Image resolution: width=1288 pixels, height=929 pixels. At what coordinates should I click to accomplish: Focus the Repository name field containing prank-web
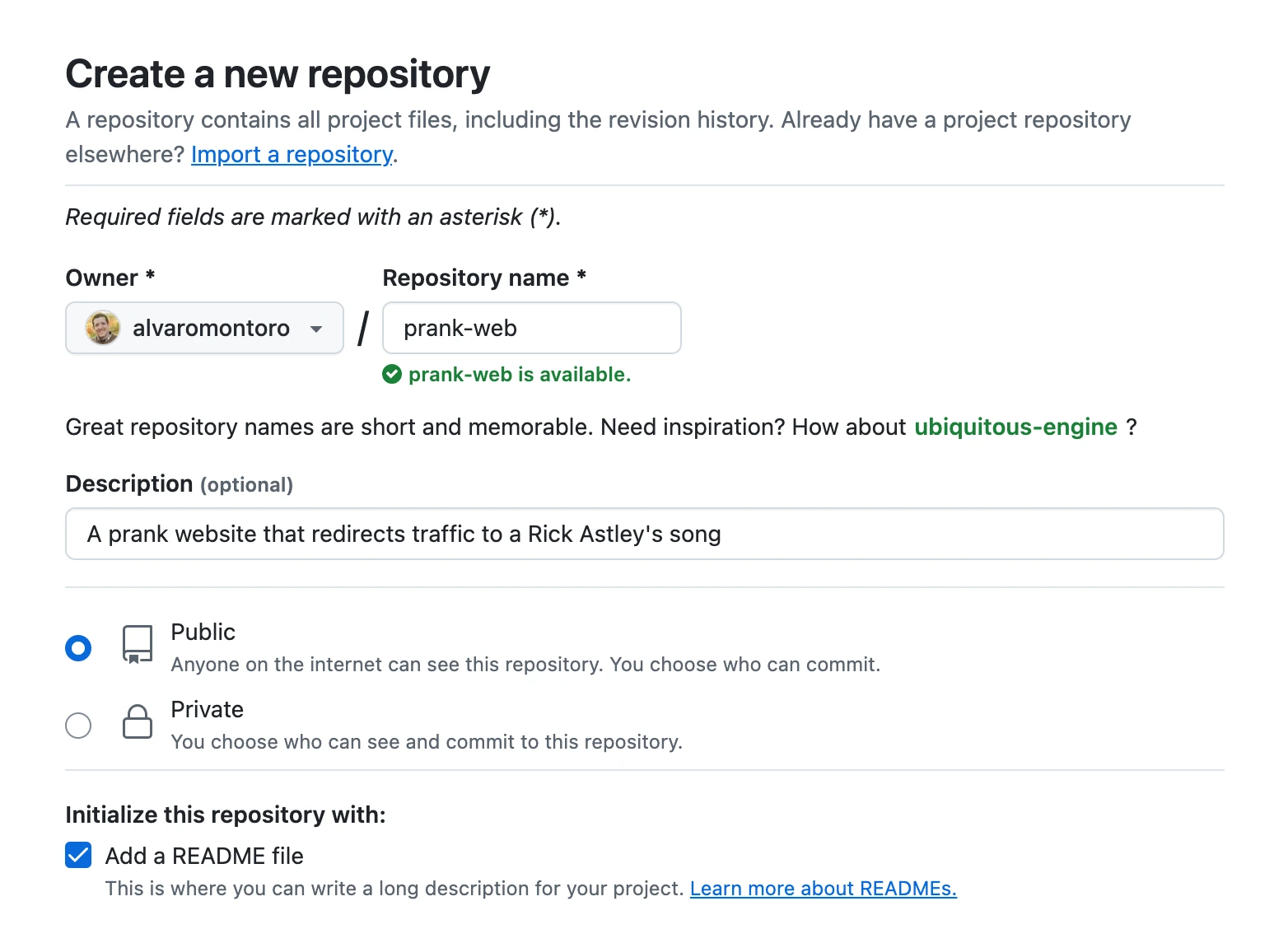[x=531, y=328]
